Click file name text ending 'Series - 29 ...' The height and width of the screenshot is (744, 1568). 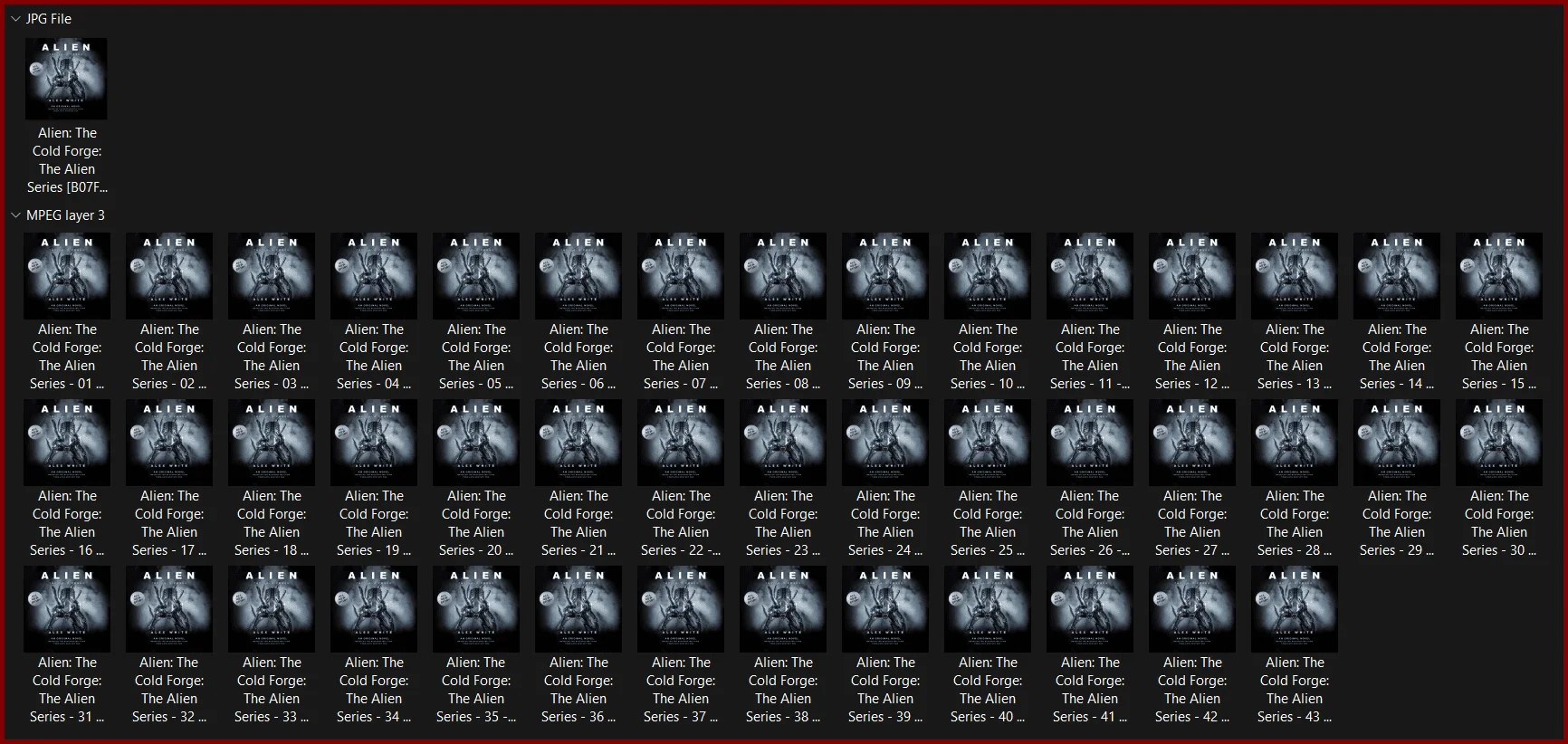click(1397, 523)
